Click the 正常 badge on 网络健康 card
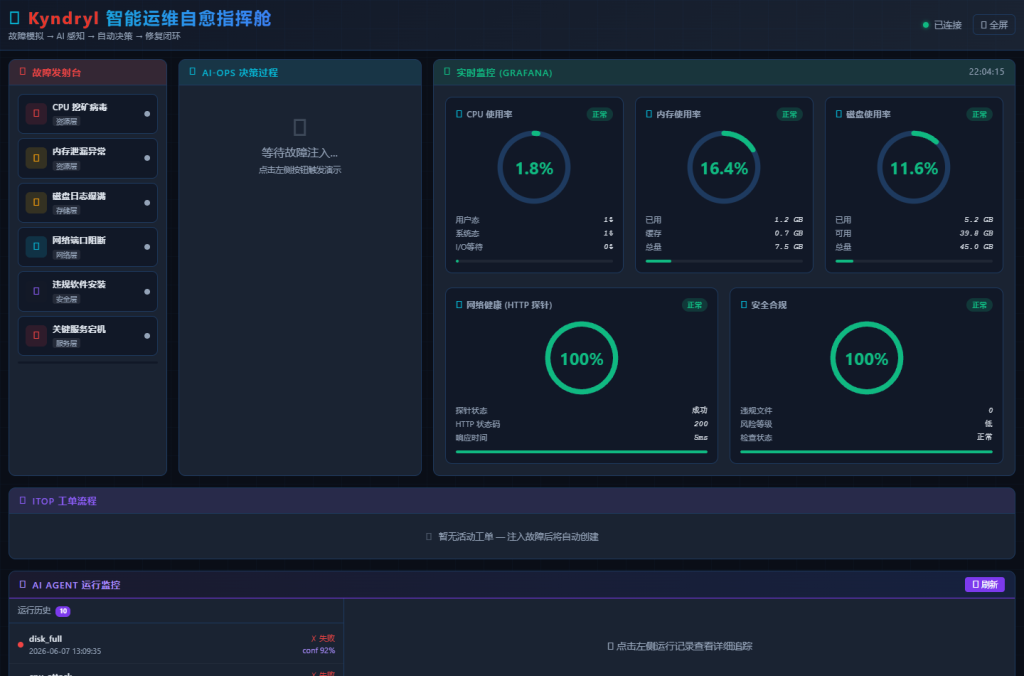 695,305
